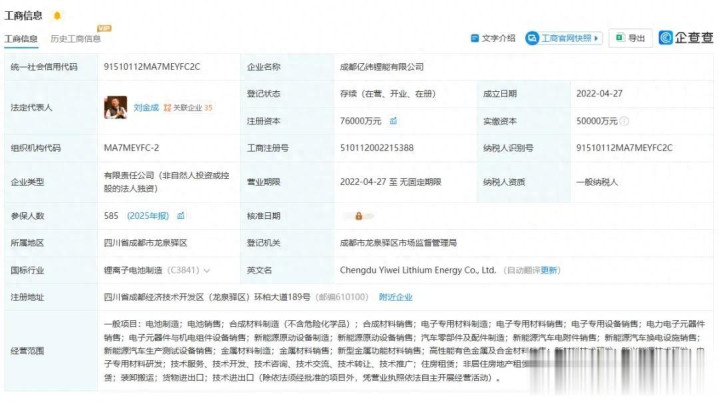Select Chengdu Yiwei Lithium Energy Co., Ltd. text
719x402 pixels.
click(x=418, y=270)
